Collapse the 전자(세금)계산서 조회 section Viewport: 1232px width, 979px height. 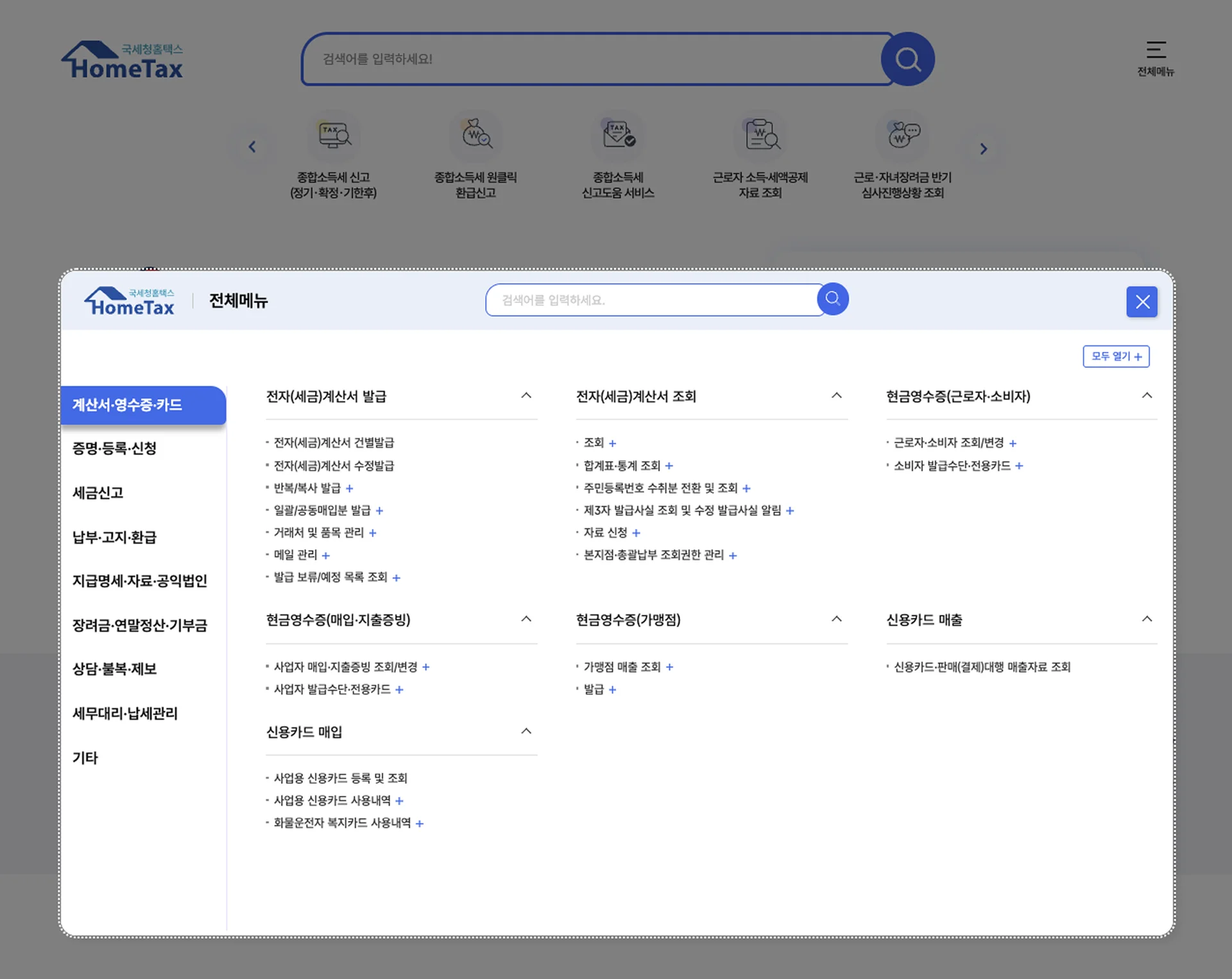[836, 395]
